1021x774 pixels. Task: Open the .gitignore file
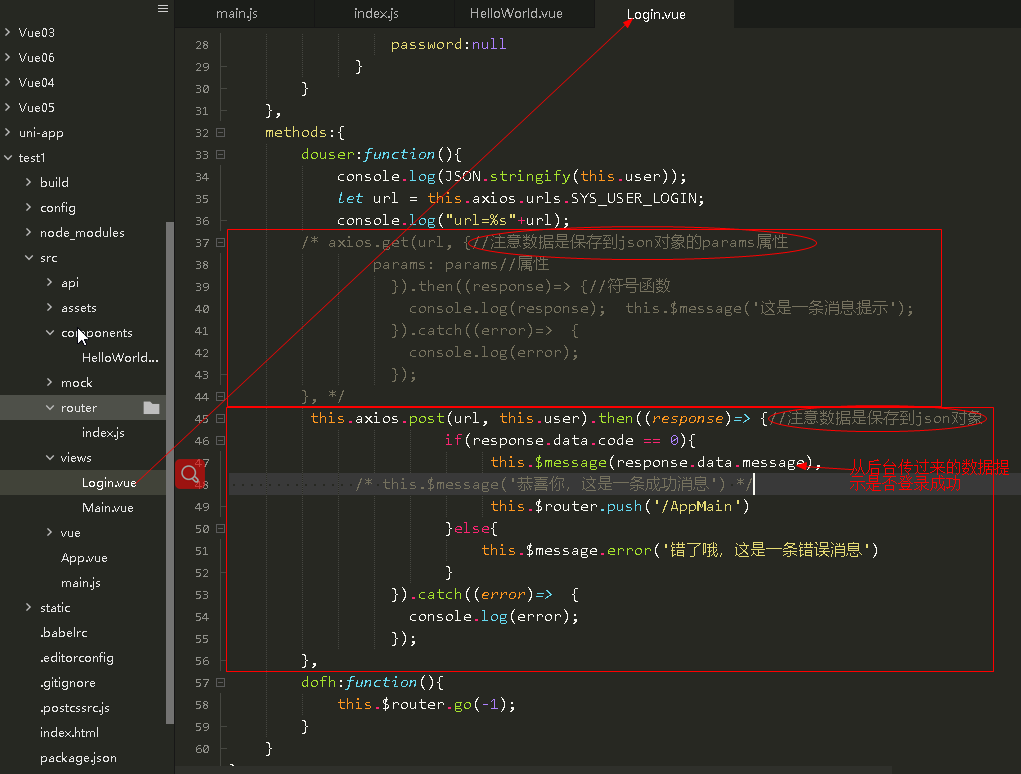[67, 682]
